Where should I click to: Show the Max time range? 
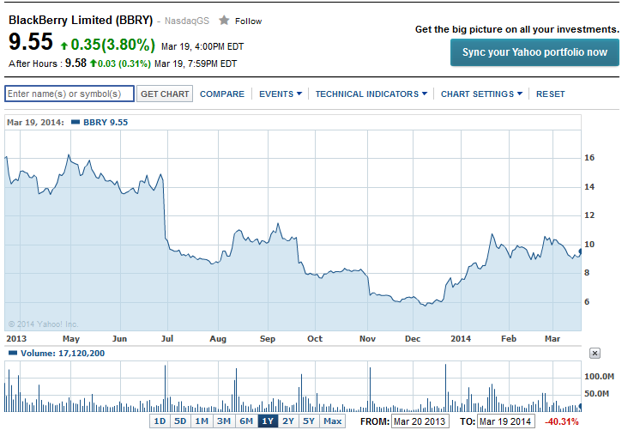[332, 421]
